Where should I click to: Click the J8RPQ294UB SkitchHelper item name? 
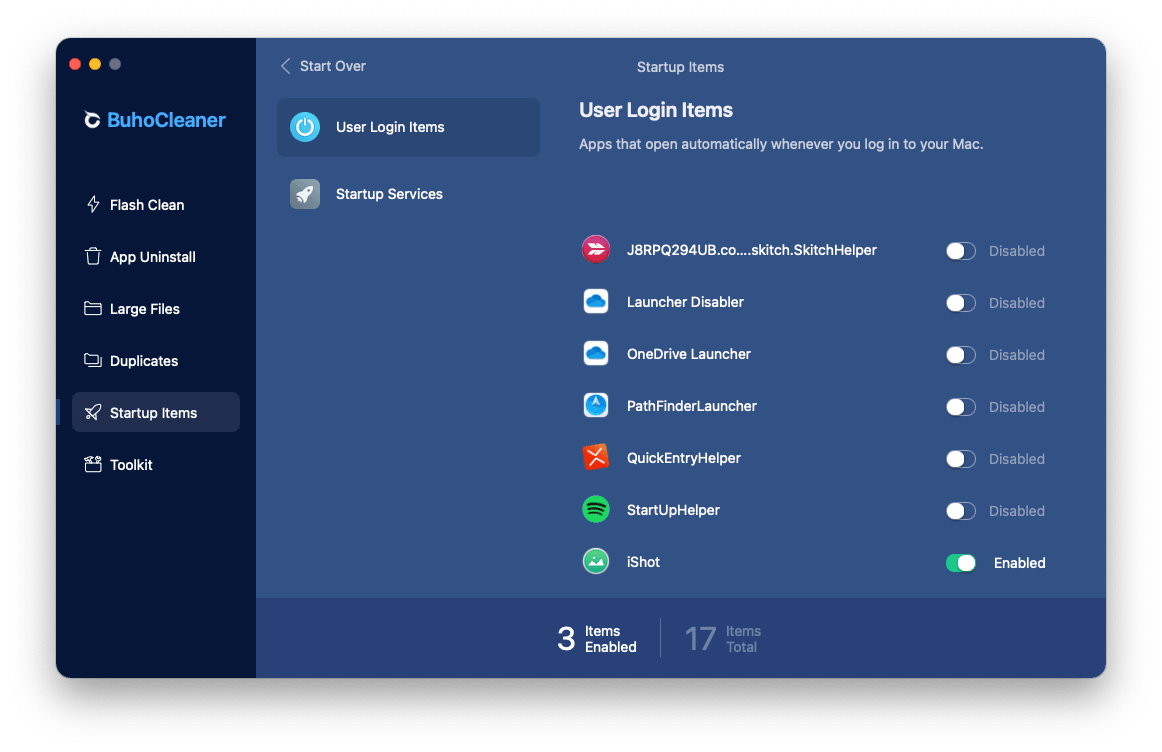click(751, 250)
